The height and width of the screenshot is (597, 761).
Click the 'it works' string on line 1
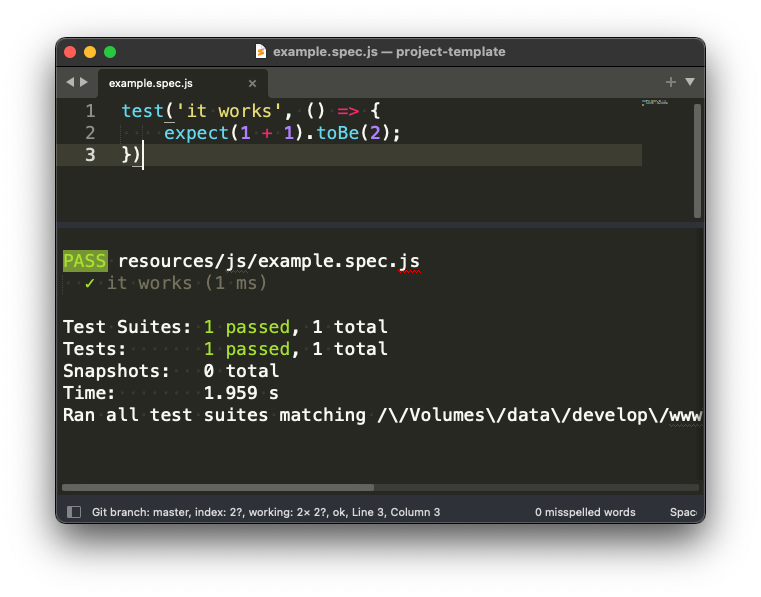click(229, 111)
